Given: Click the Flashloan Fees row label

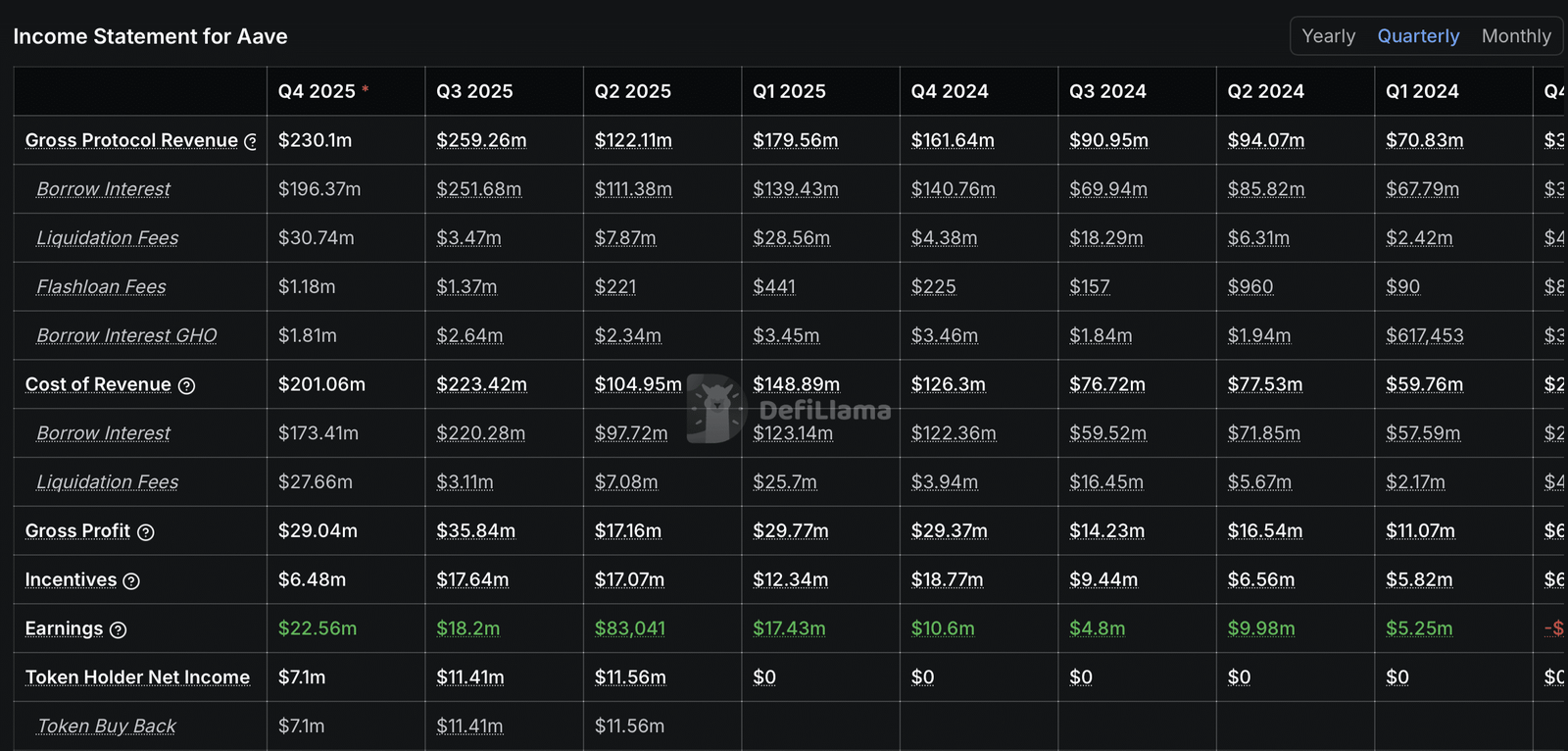Looking at the screenshot, I should 101,287.
